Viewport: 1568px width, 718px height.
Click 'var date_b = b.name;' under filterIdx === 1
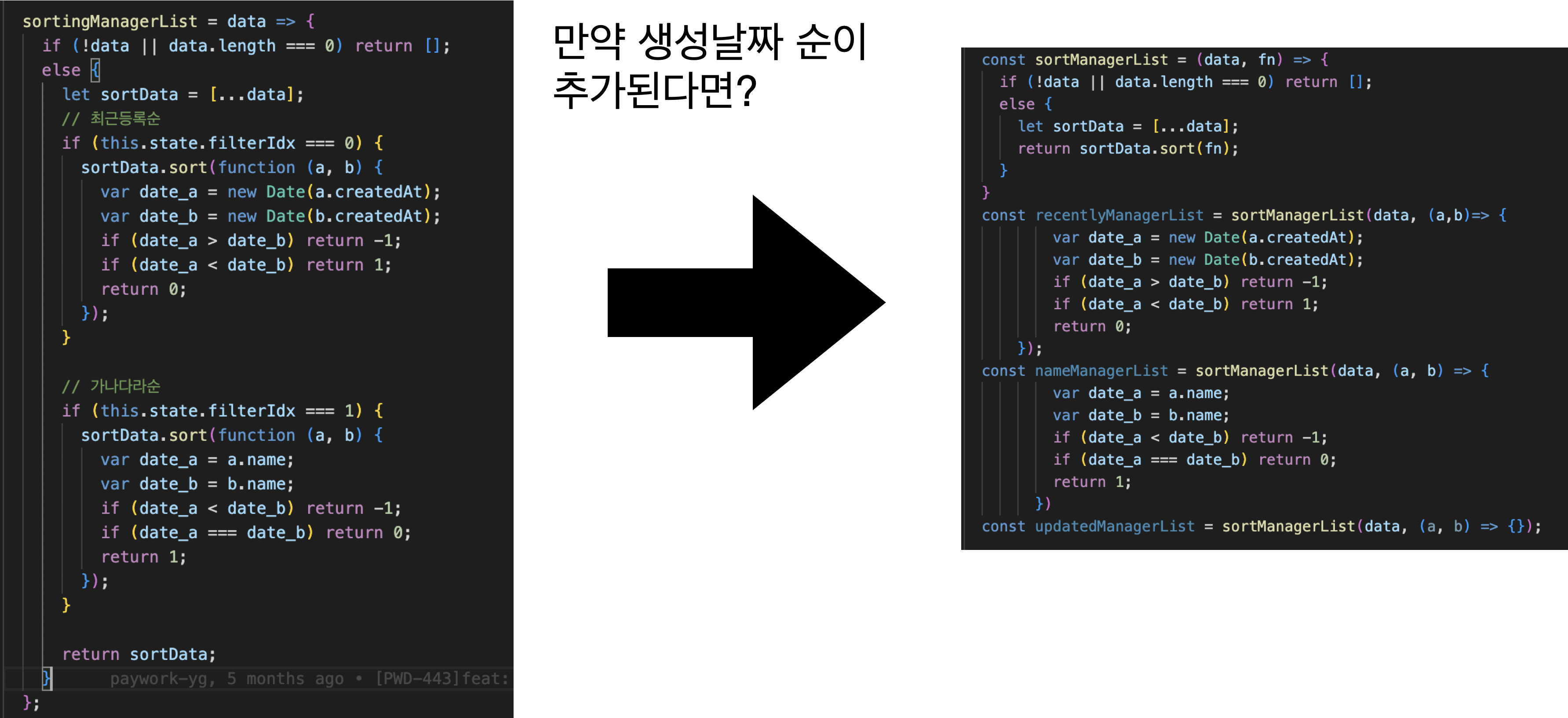[197, 484]
